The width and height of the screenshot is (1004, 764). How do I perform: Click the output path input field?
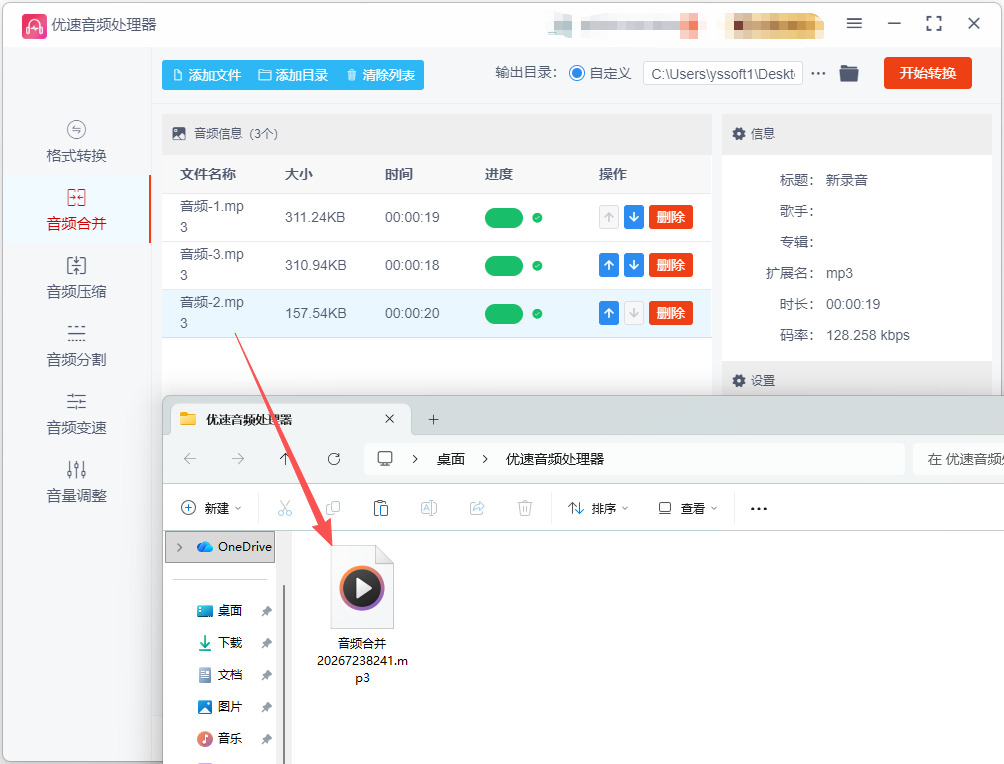click(722, 74)
